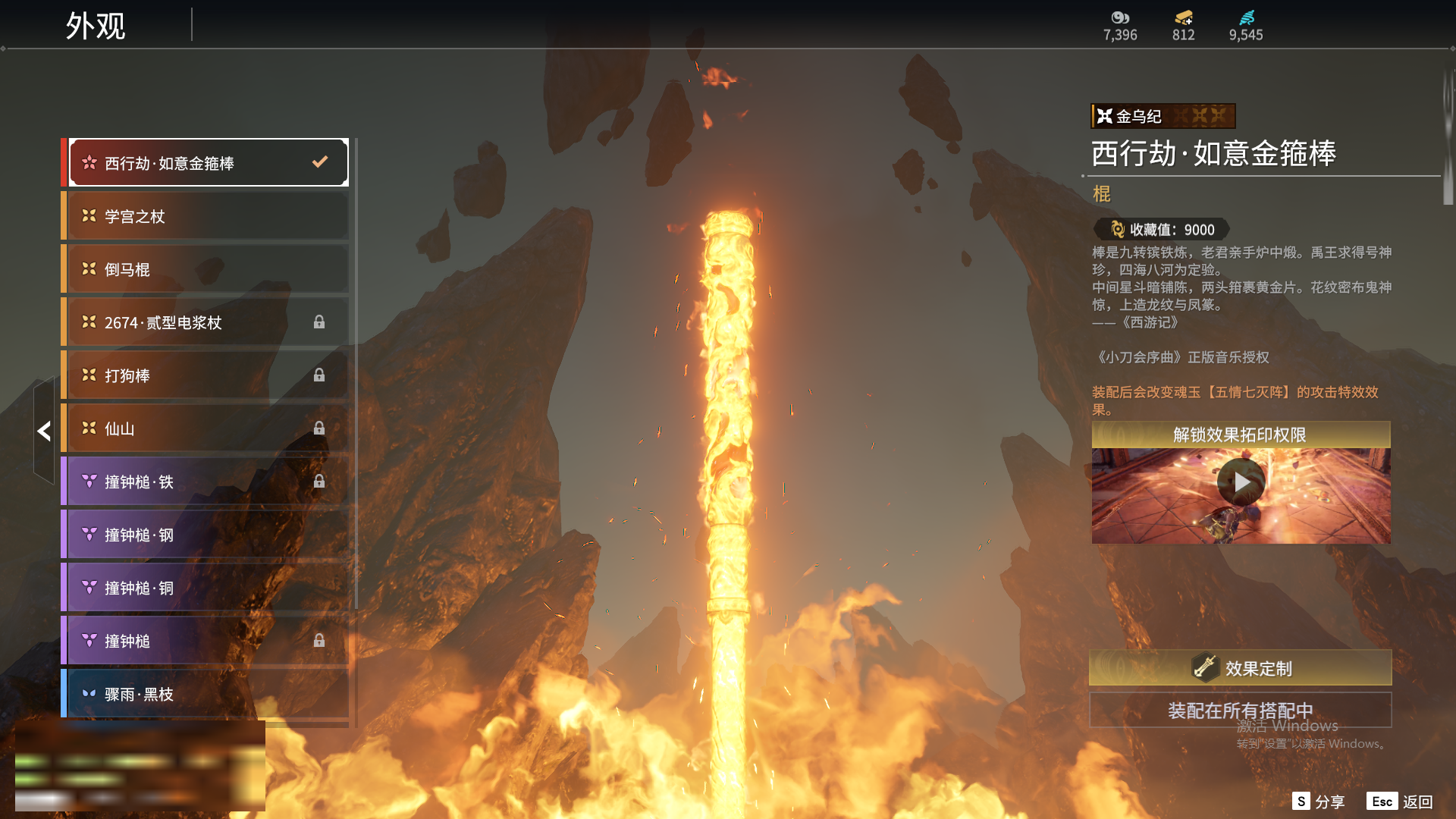The image size is (1456, 819).
Task: Click the gold rarity icon of 倒马棍
Action: (x=89, y=269)
